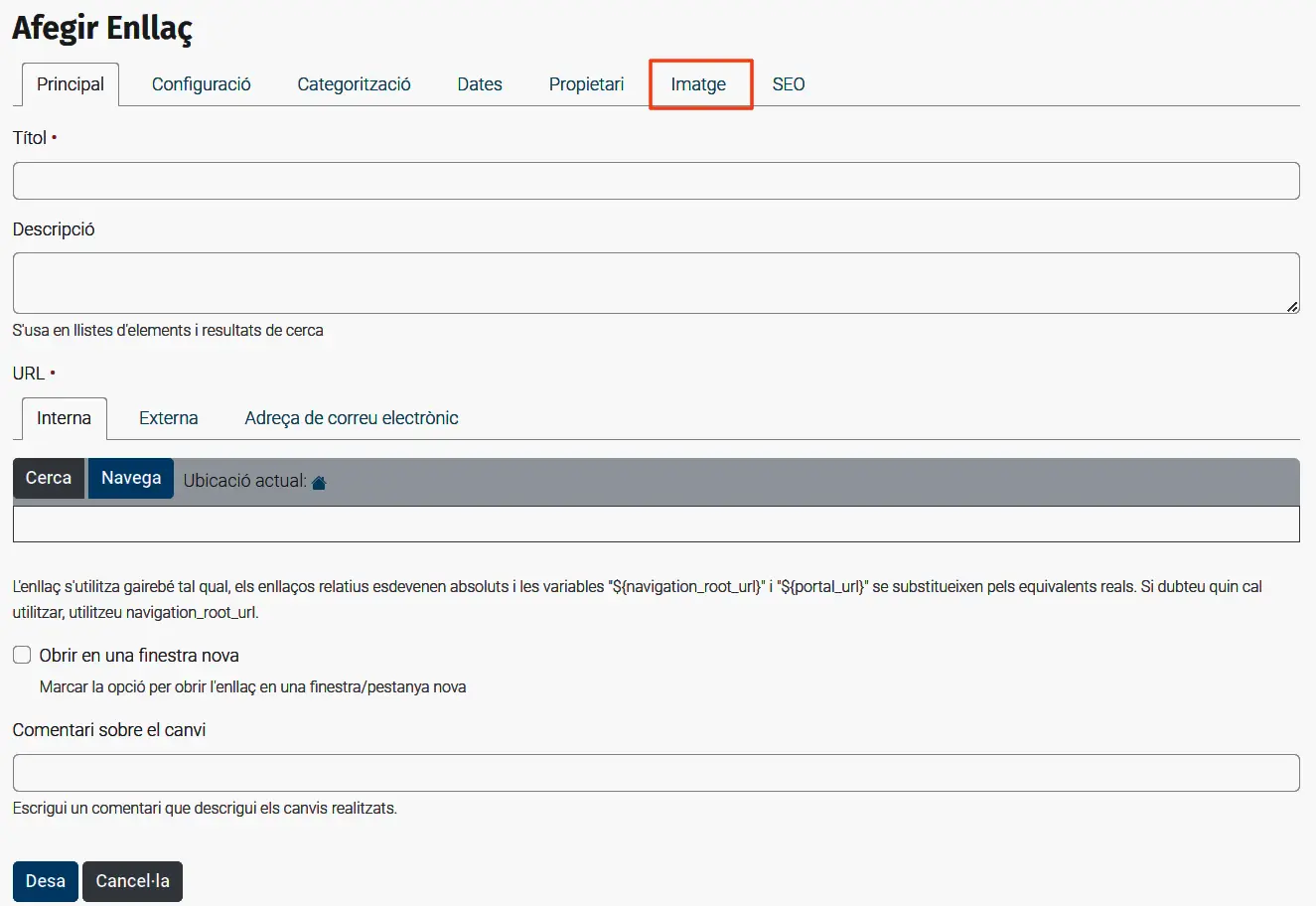The width and height of the screenshot is (1316, 906).
Task: Open the Configuració tab
Action: click(x=201, y=84)
